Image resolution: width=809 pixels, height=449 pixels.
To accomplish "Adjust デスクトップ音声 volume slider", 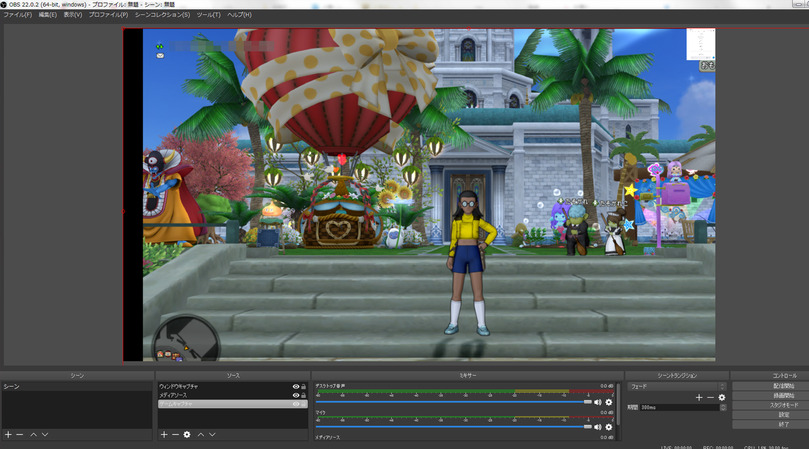I will click(454, 402).
